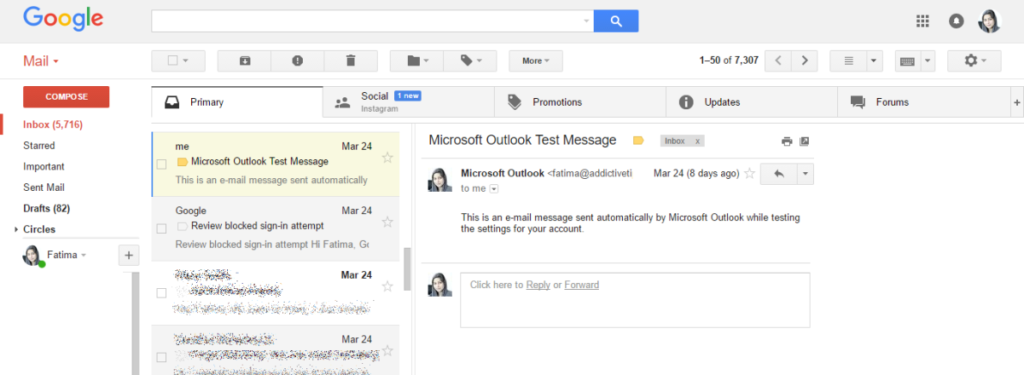The height and width of the screenshot is (375, 1024).
Task: Open split pane mode dropdown arrow
Action: [x=875, y=61]
